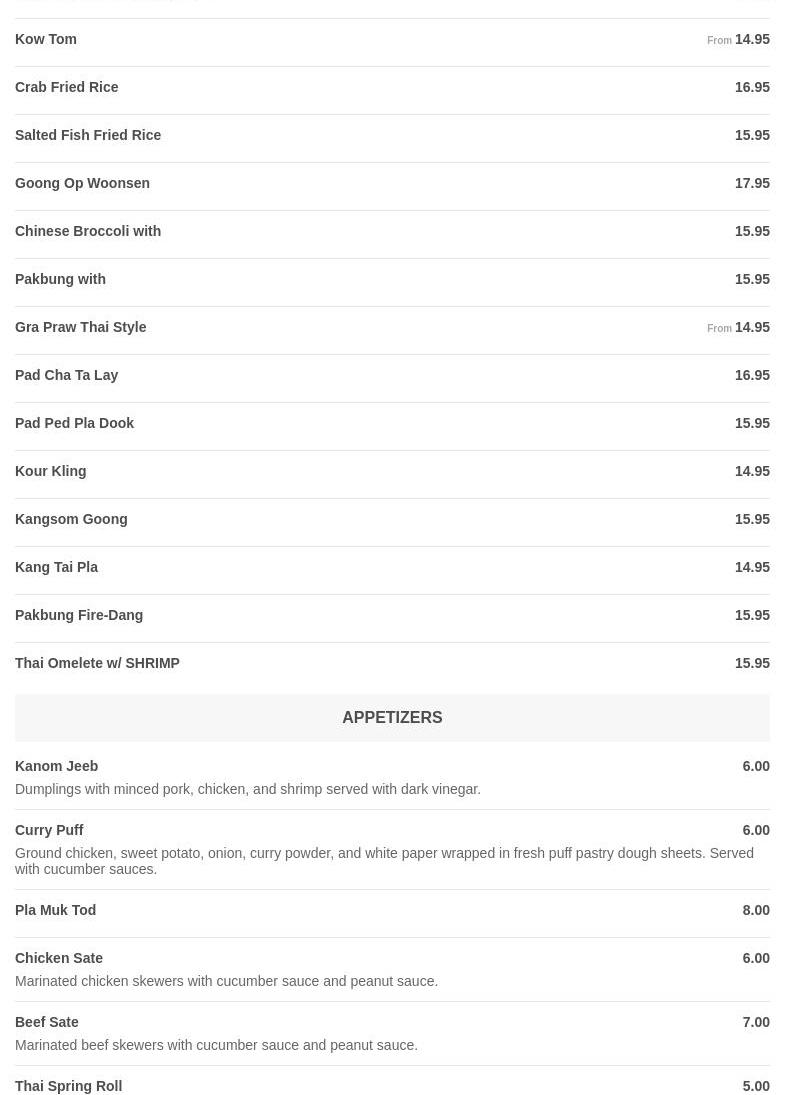Select Thai Omelete w/ SHRIMP
The width and height of the screenshot is (785, 1095).
click(x=97, y=663)
